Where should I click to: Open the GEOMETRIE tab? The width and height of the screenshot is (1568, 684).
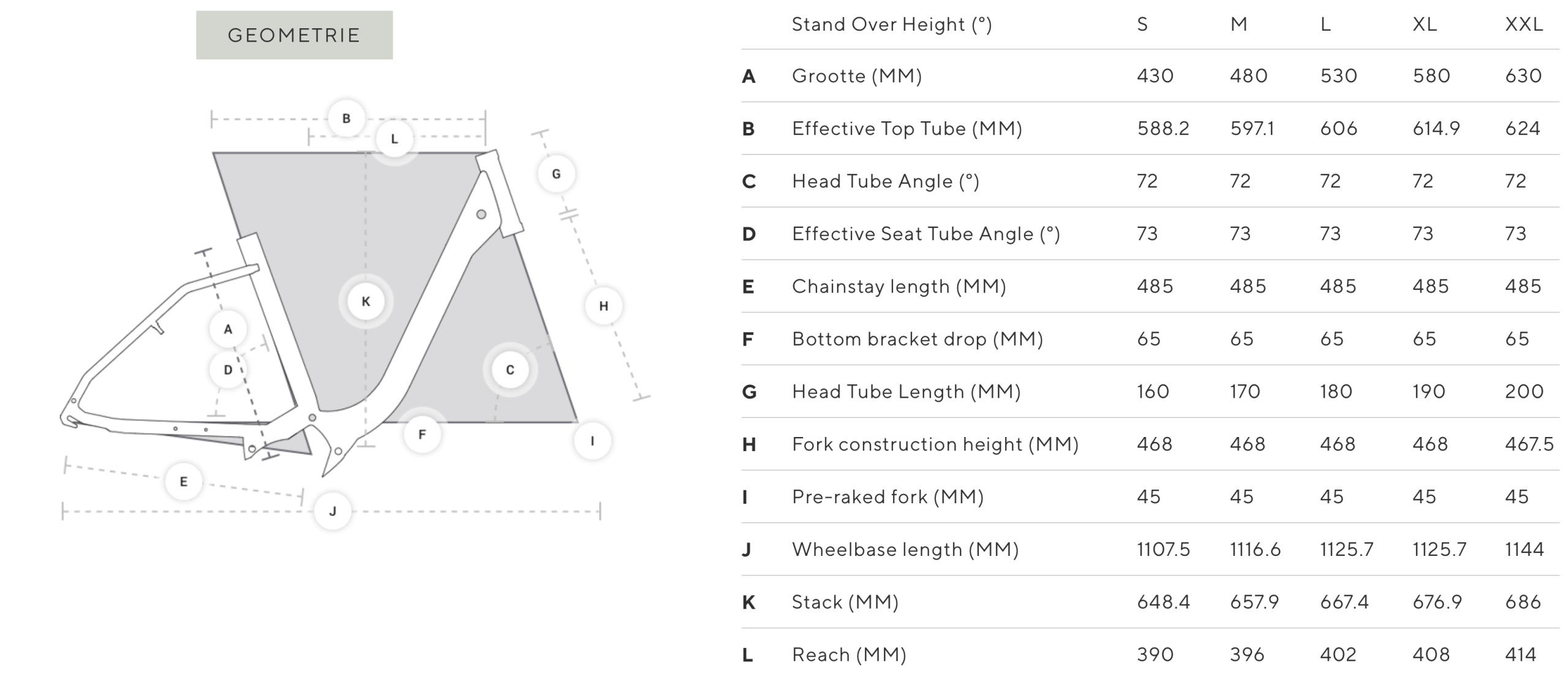294,35
